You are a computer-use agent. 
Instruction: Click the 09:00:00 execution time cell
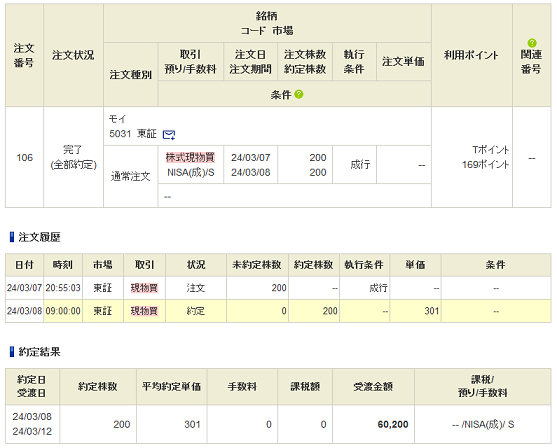point(63,311)
